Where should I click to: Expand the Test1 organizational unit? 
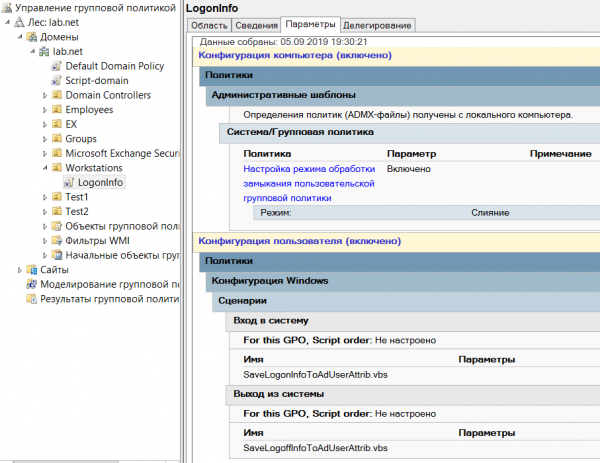pos(45,197)
